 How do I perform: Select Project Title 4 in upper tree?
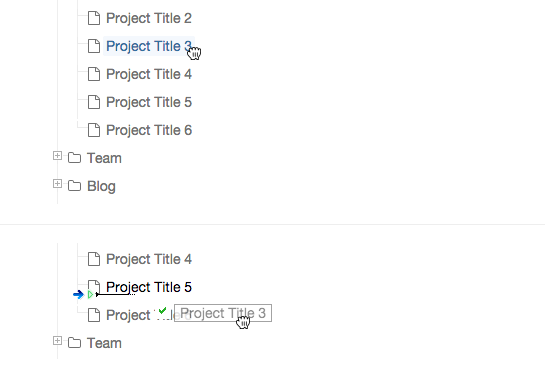(149, 74)
